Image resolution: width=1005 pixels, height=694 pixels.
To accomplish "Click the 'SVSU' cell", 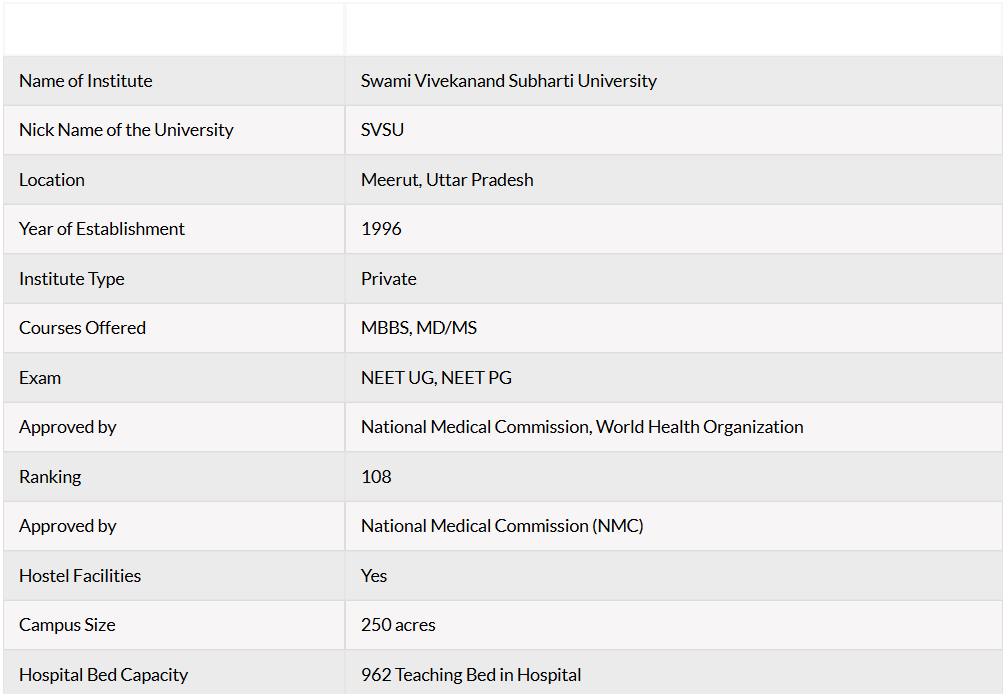I will [674, 130].
